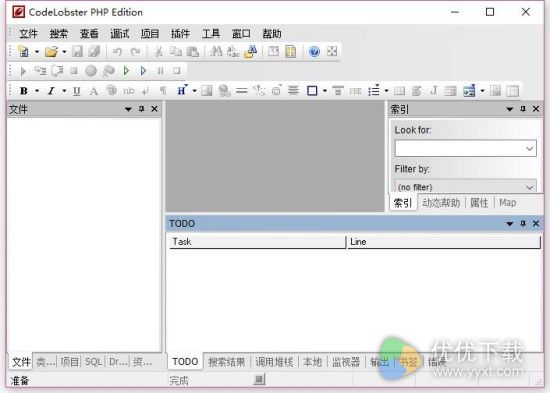Open the Italic dropdown arrow
Image resolution: width=550 pixels, height=393 pixels.
pyautogui.click(x=64, y=91)
